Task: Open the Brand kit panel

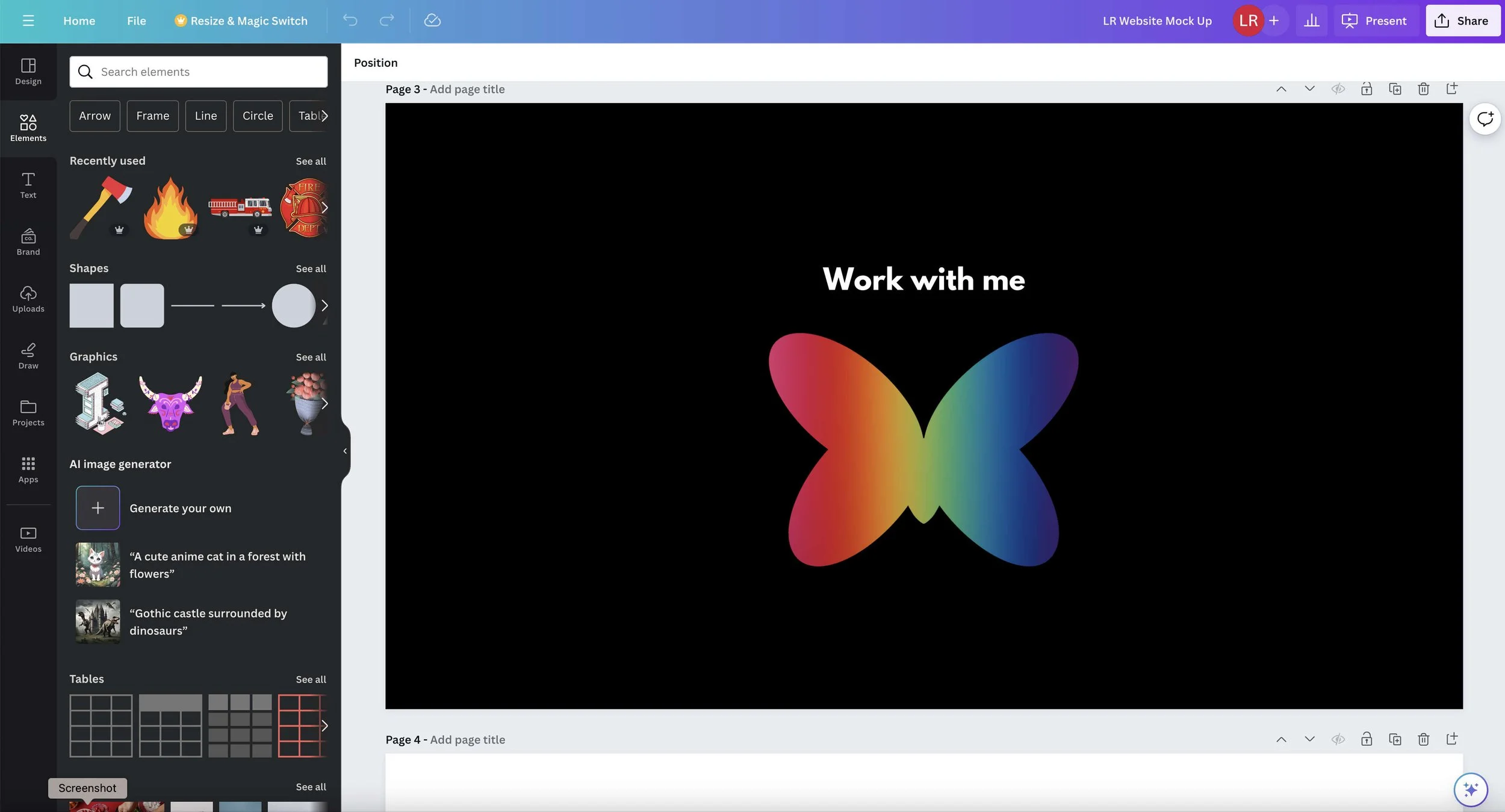Action: (x=28, y=242)
